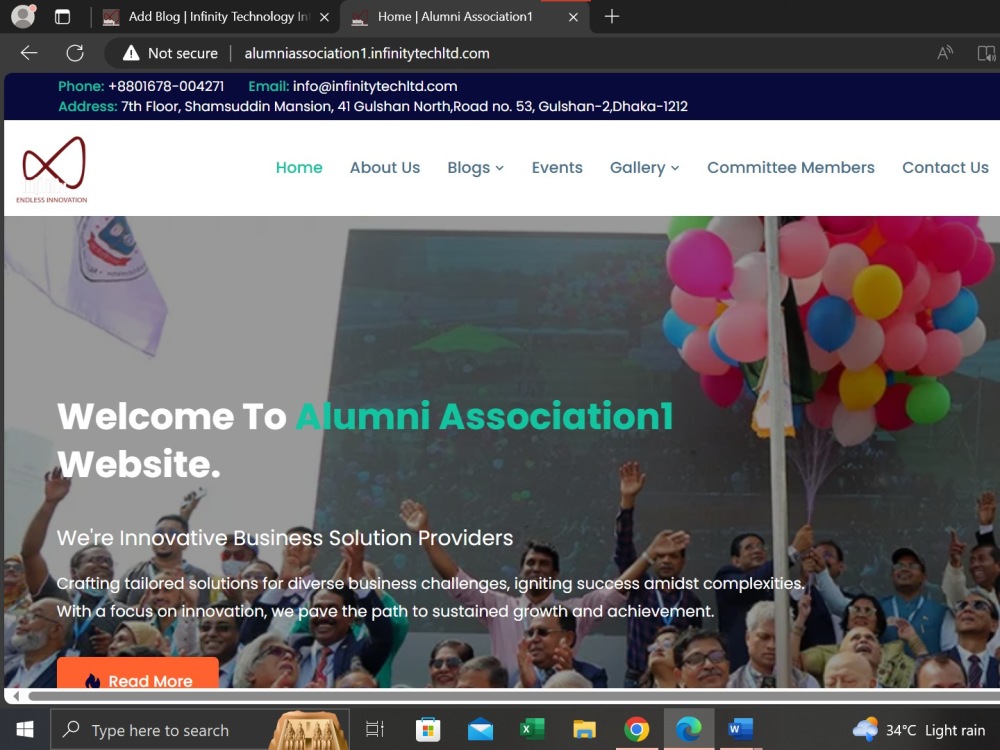Open the Committee Members page

tap(791, 168)
